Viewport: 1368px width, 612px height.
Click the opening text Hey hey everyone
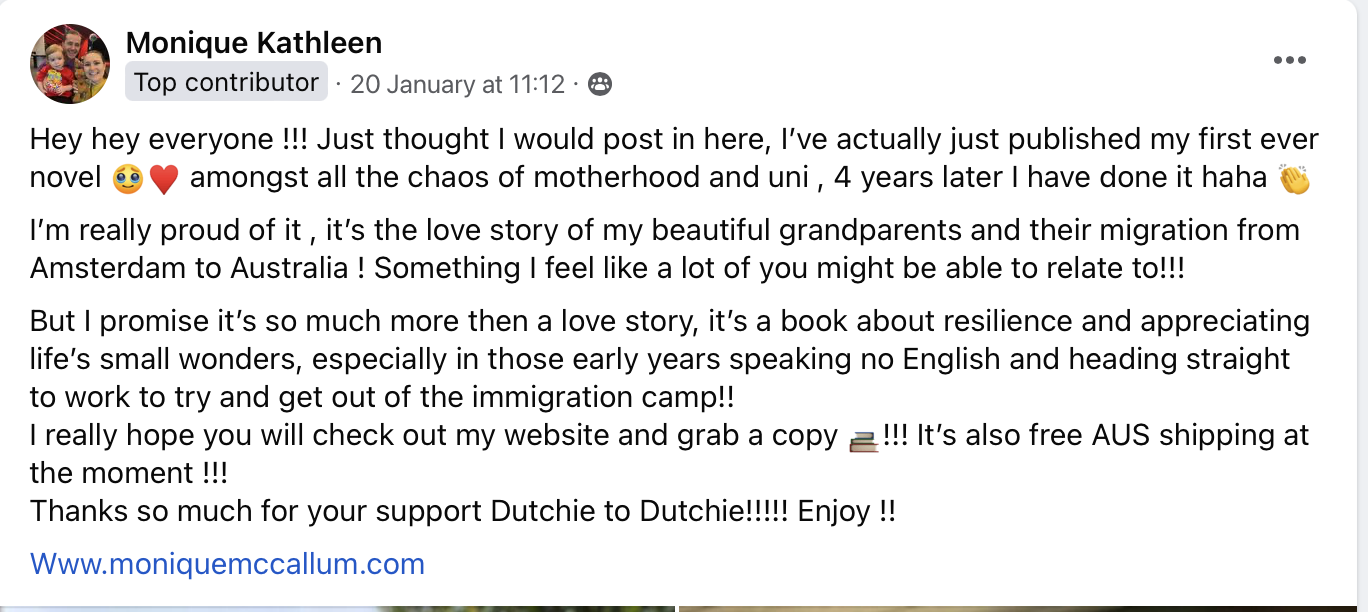150,139
